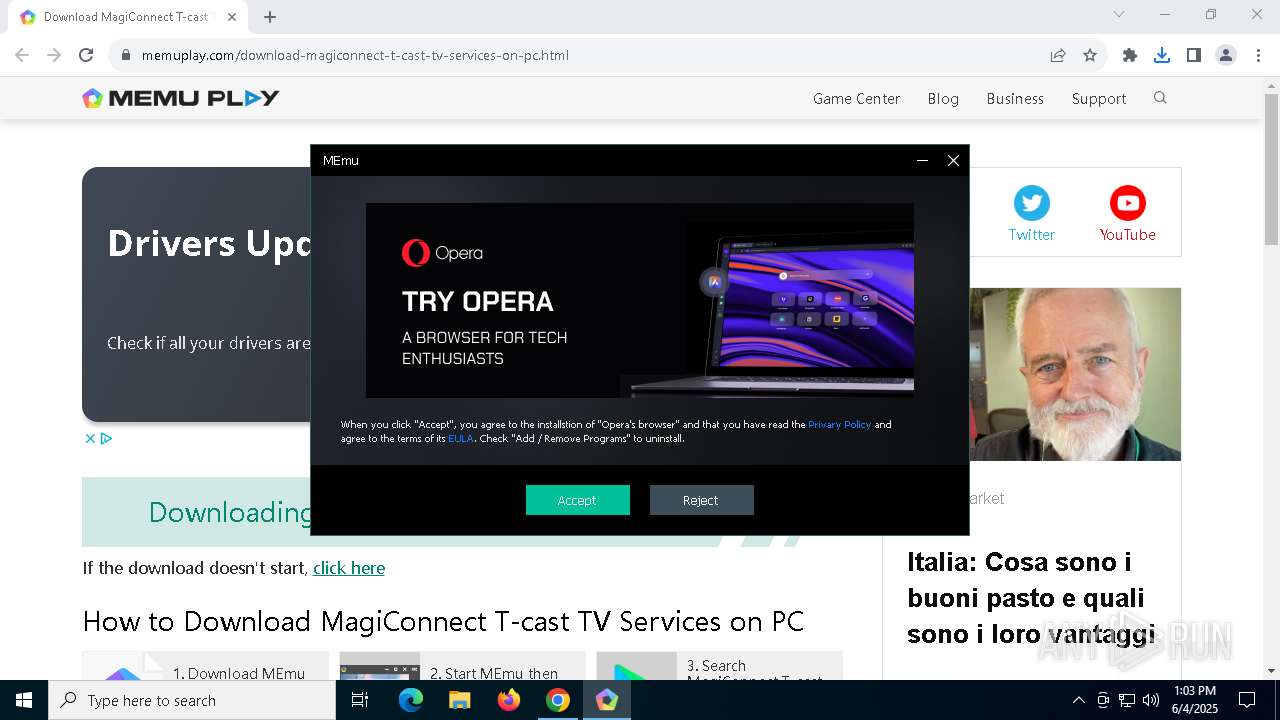Close the MEmu installer dialog

pyautogui.click(x=953, y=160)
